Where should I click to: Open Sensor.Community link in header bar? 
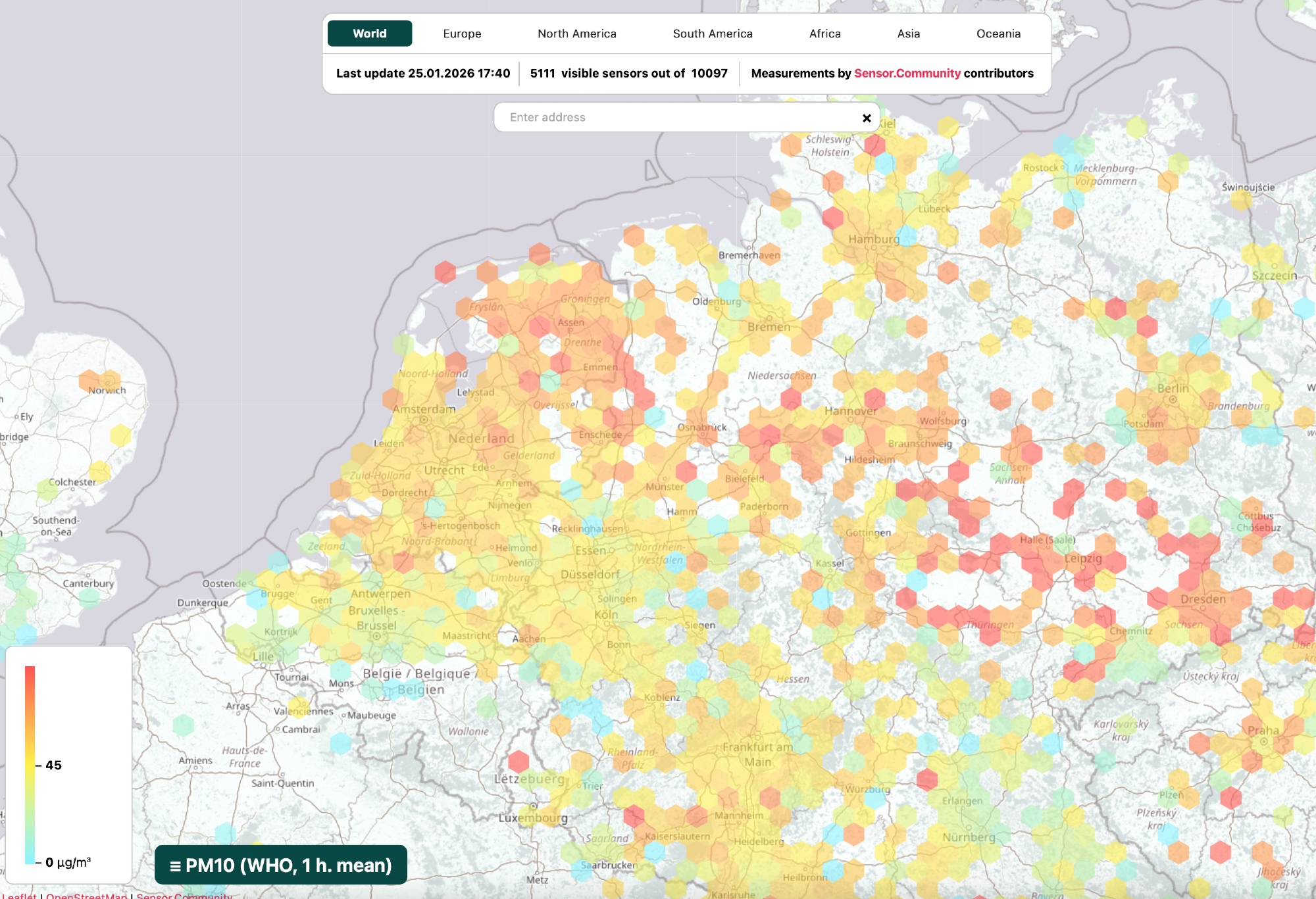[907, 73]
